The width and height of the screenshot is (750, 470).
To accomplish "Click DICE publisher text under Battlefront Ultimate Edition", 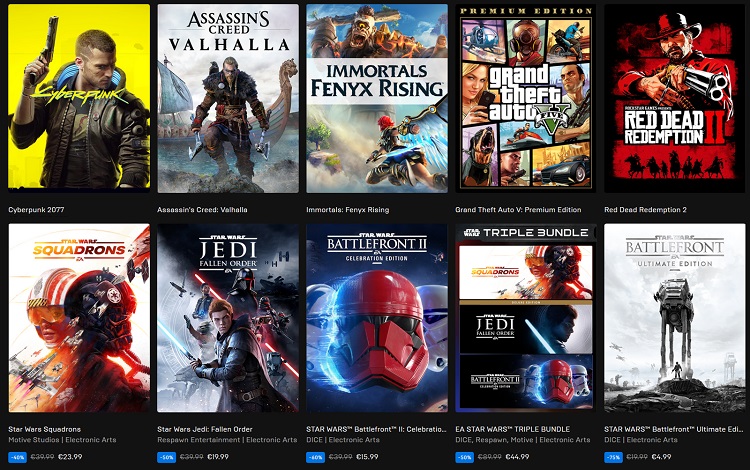I will point(641,439).
